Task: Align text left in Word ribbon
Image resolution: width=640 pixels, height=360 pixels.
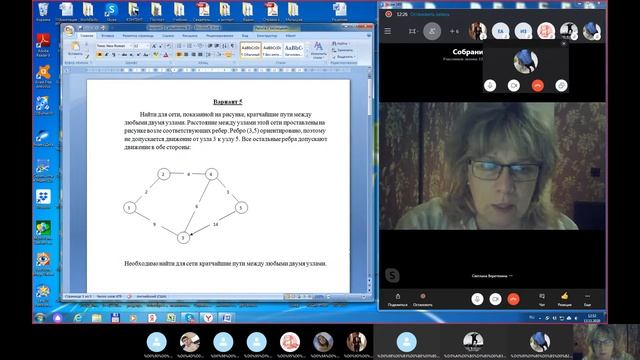Action: (179, 54)
